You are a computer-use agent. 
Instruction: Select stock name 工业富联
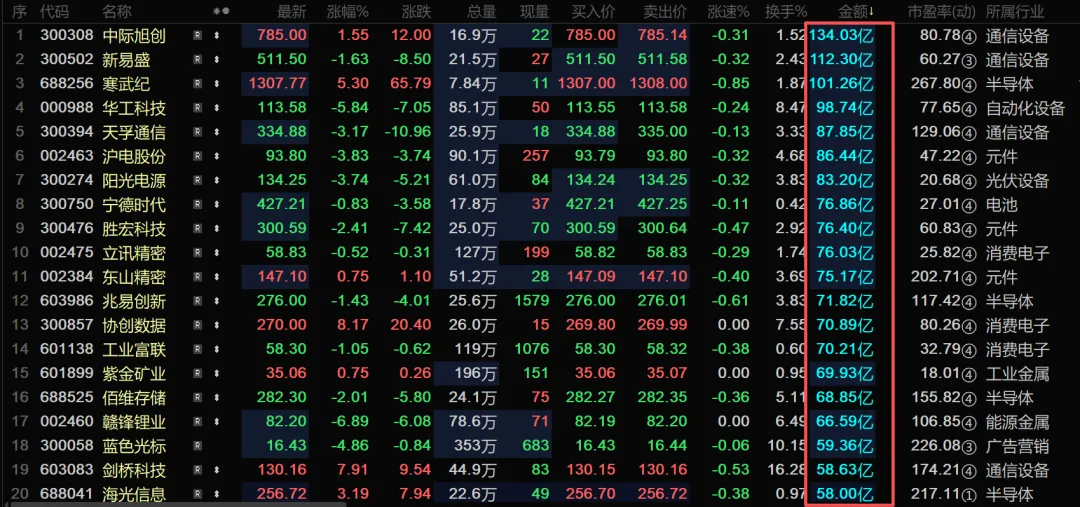point(134,349)
